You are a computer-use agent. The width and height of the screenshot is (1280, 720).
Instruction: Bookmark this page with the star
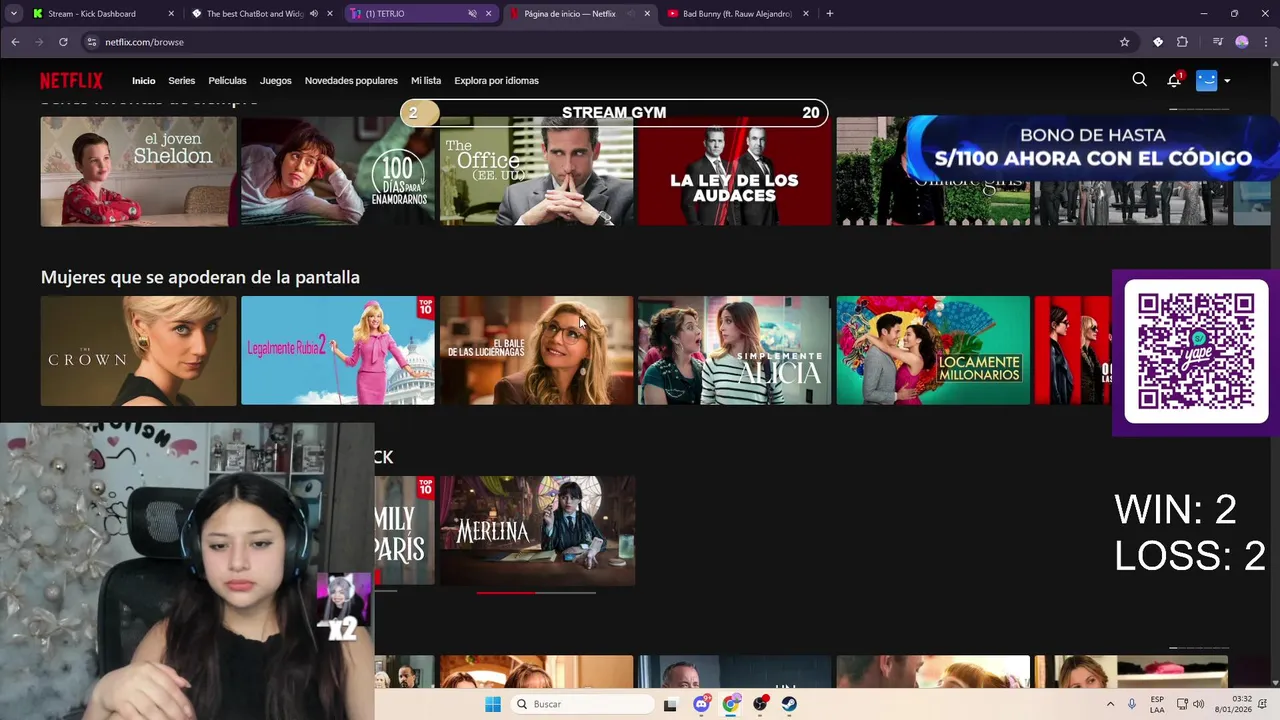click(x=1124, y=42)
